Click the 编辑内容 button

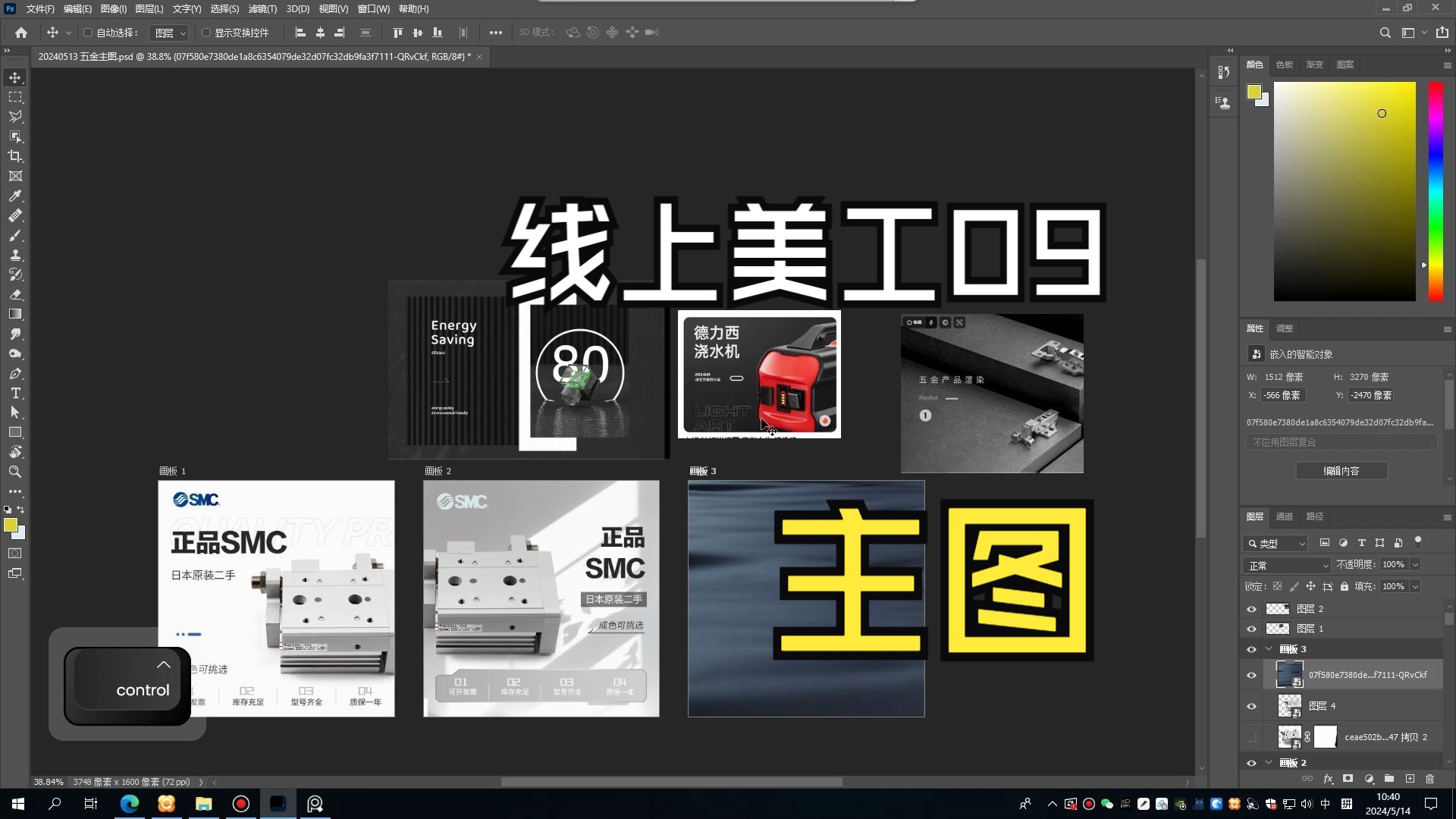1341,471
